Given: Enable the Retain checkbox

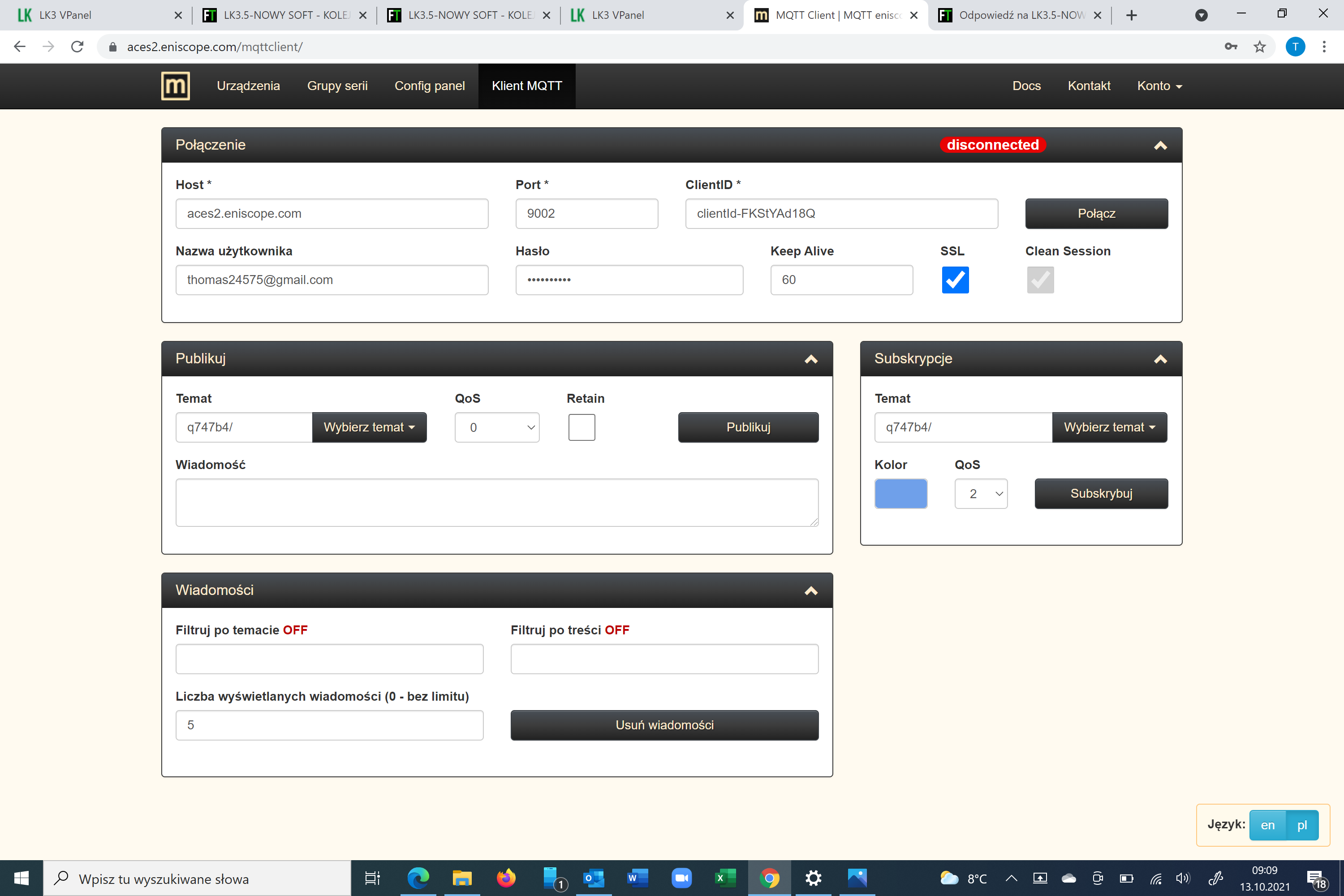Looking at the screenshot, I should click(581, 427).
